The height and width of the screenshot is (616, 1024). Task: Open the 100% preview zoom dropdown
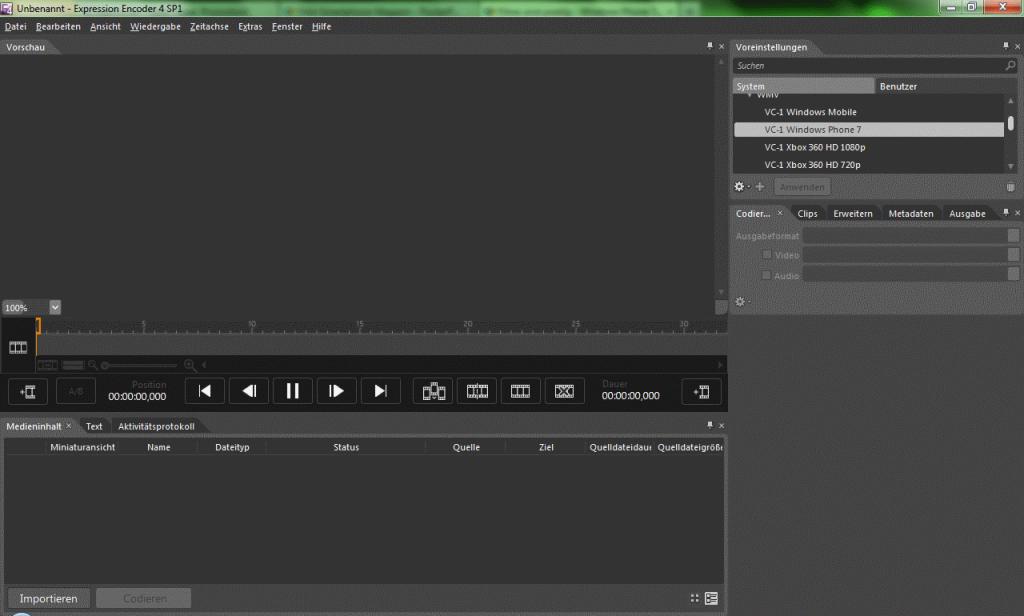coord(55,307)
